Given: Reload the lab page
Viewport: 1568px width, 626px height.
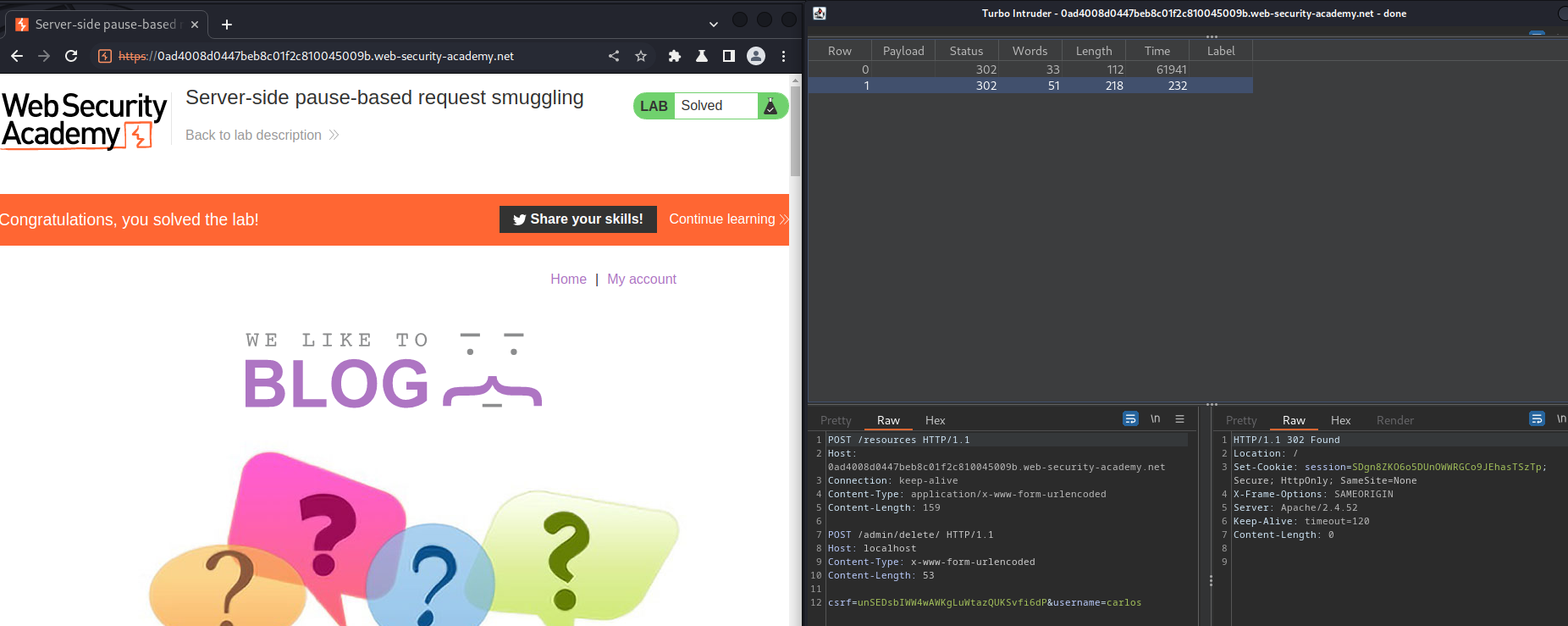Looking at the screenshot, I should tap(71, 56).
